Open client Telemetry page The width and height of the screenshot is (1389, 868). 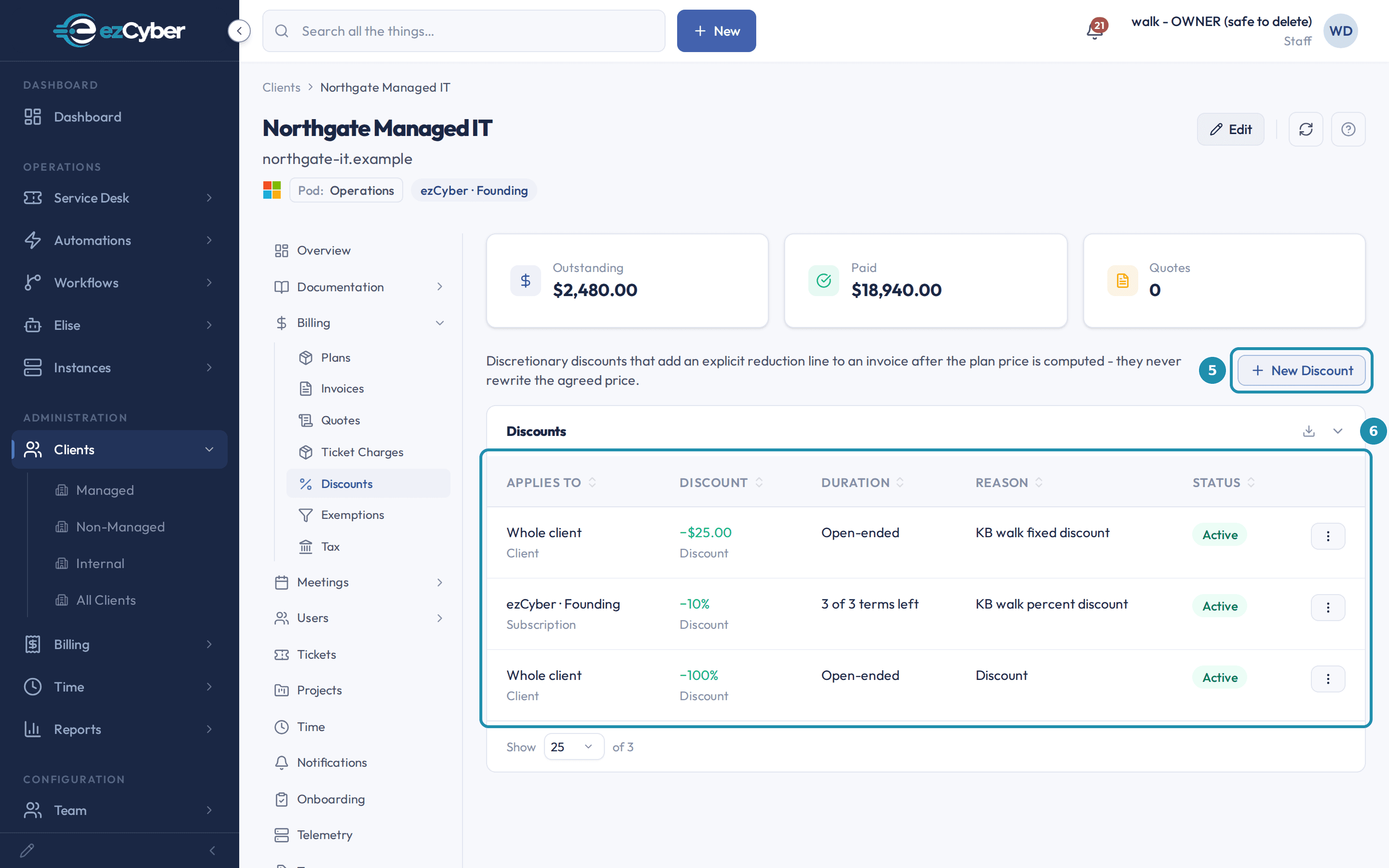(x=359, y=835)
